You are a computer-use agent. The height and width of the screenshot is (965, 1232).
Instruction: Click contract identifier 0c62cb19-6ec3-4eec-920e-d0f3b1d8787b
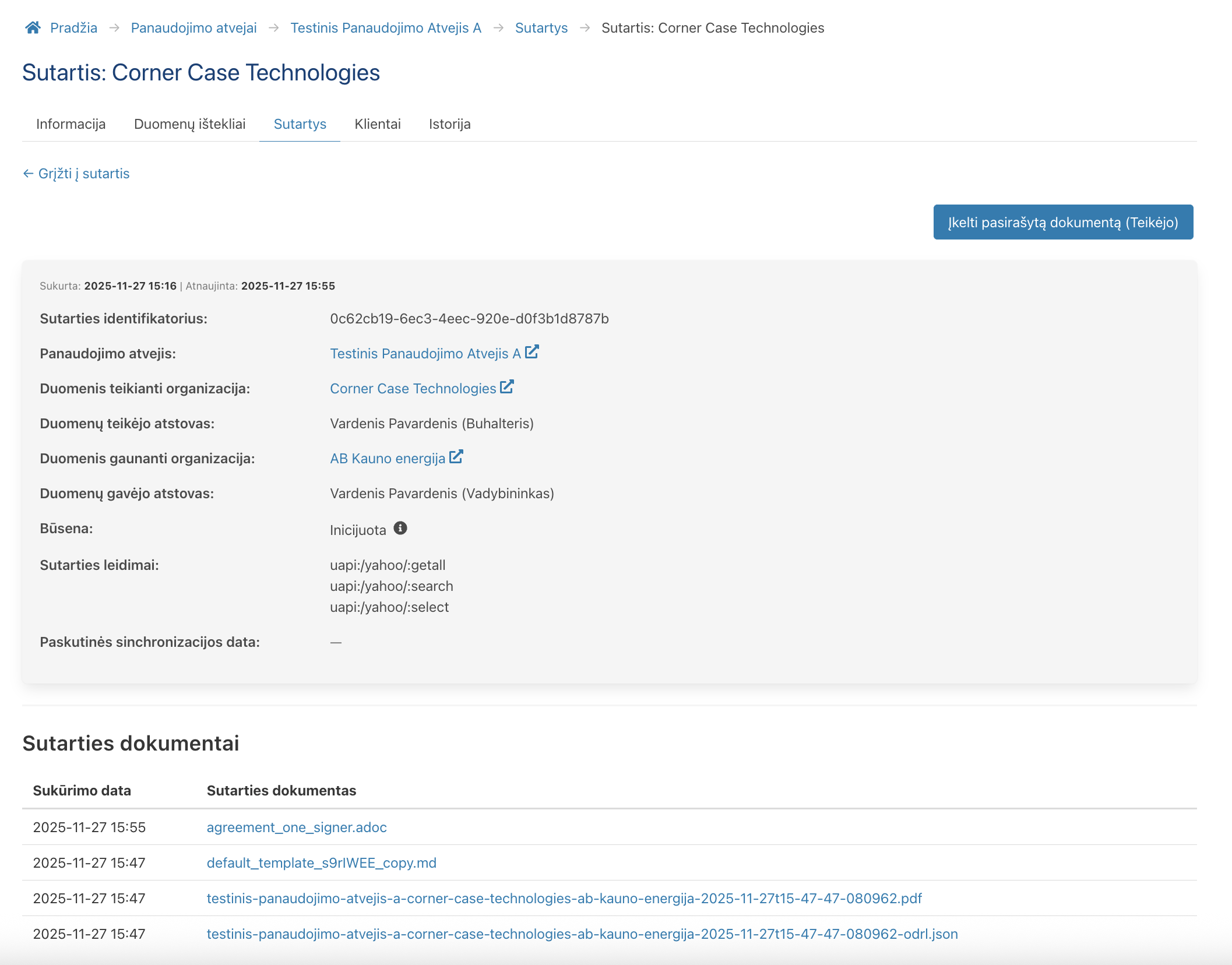(x=469, y=319)
